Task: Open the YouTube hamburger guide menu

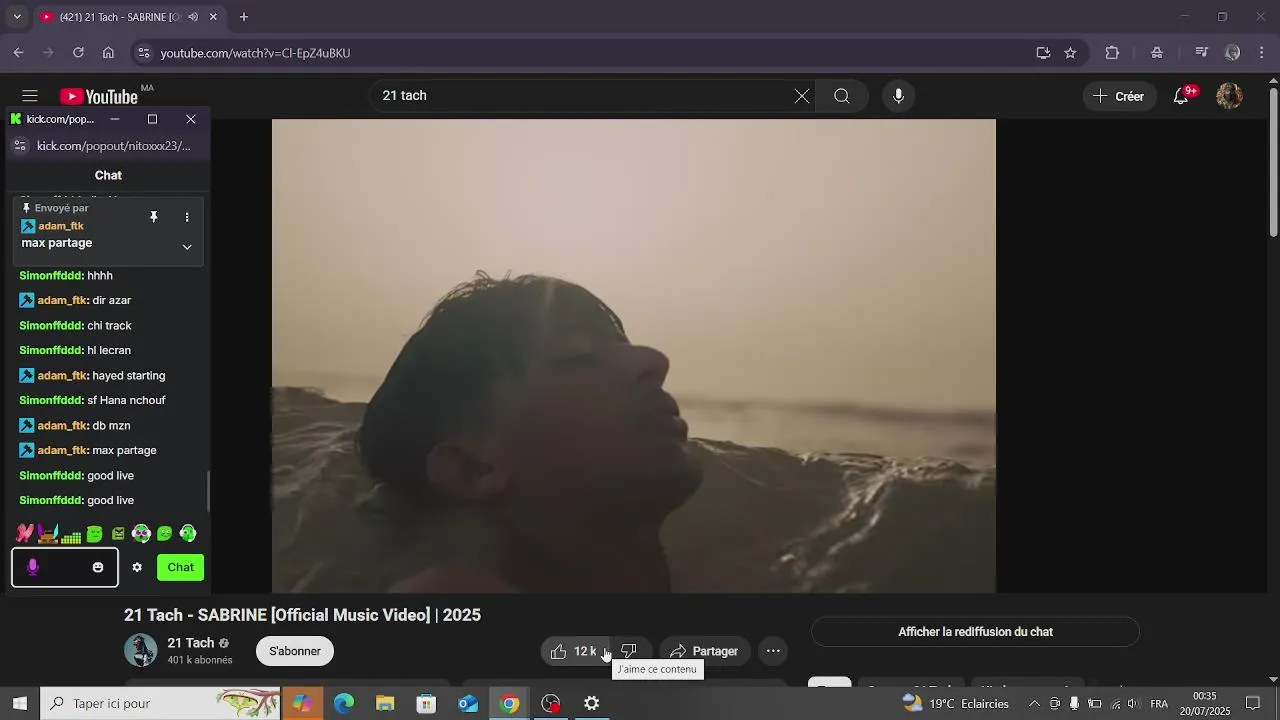Action: [x=30, y=96]
